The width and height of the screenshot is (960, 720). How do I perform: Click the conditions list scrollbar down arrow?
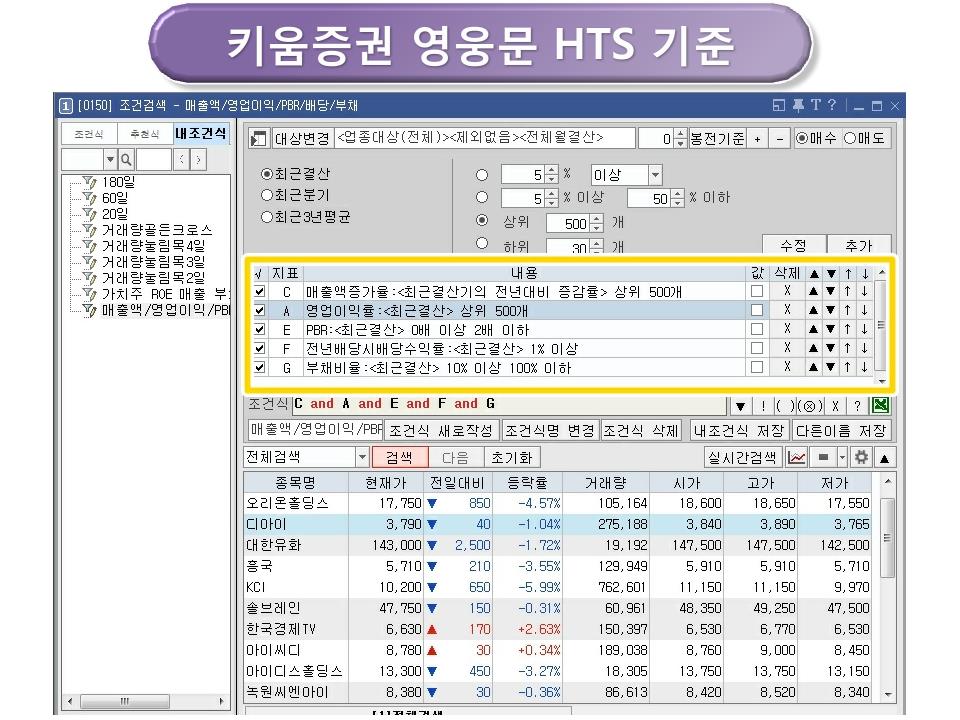(x=882, y=381)
